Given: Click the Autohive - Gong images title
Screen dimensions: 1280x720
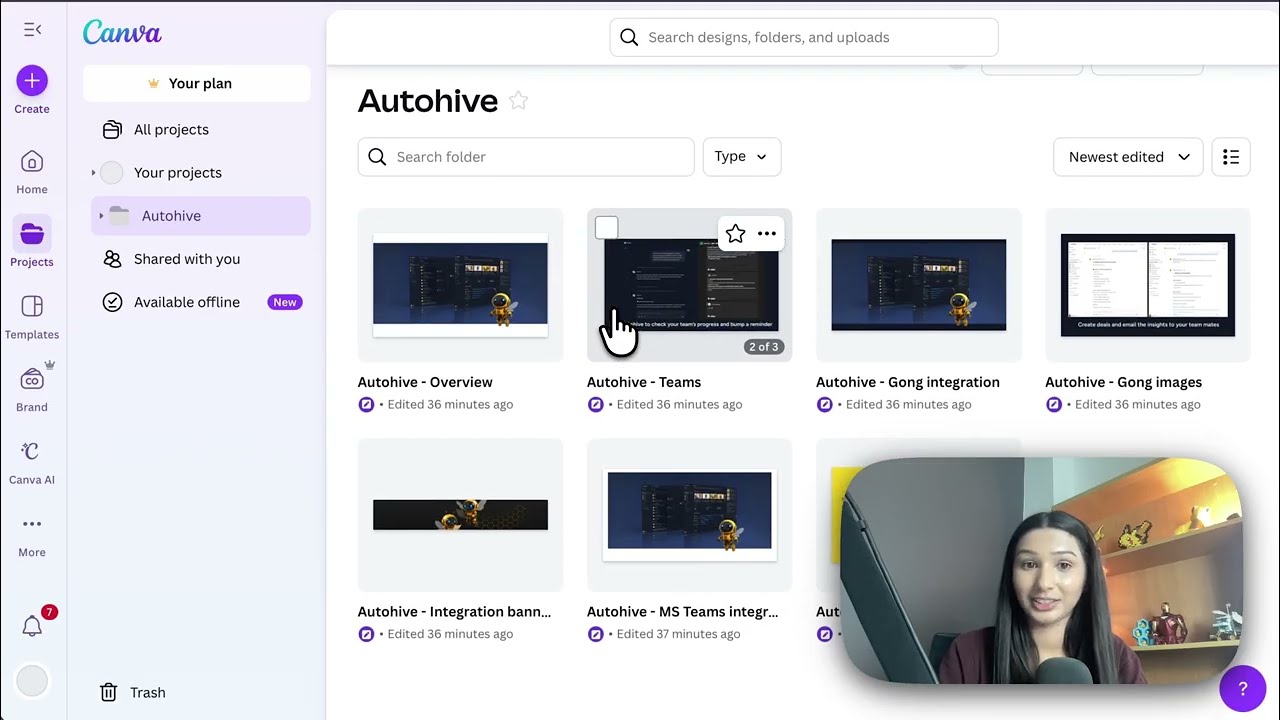Looking at the screenshot, I should click(1123, 382).
